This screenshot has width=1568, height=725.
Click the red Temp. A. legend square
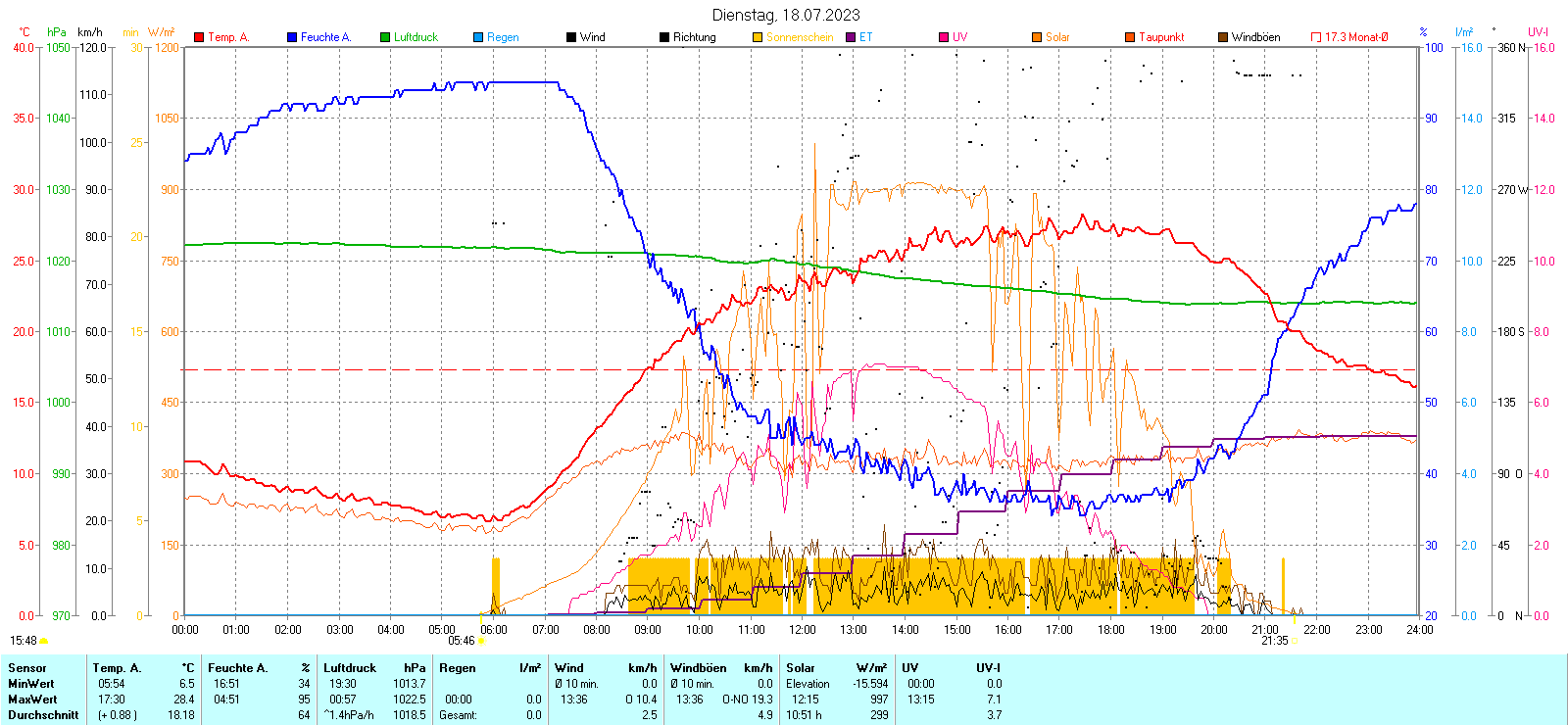click(x=199, y=37)
